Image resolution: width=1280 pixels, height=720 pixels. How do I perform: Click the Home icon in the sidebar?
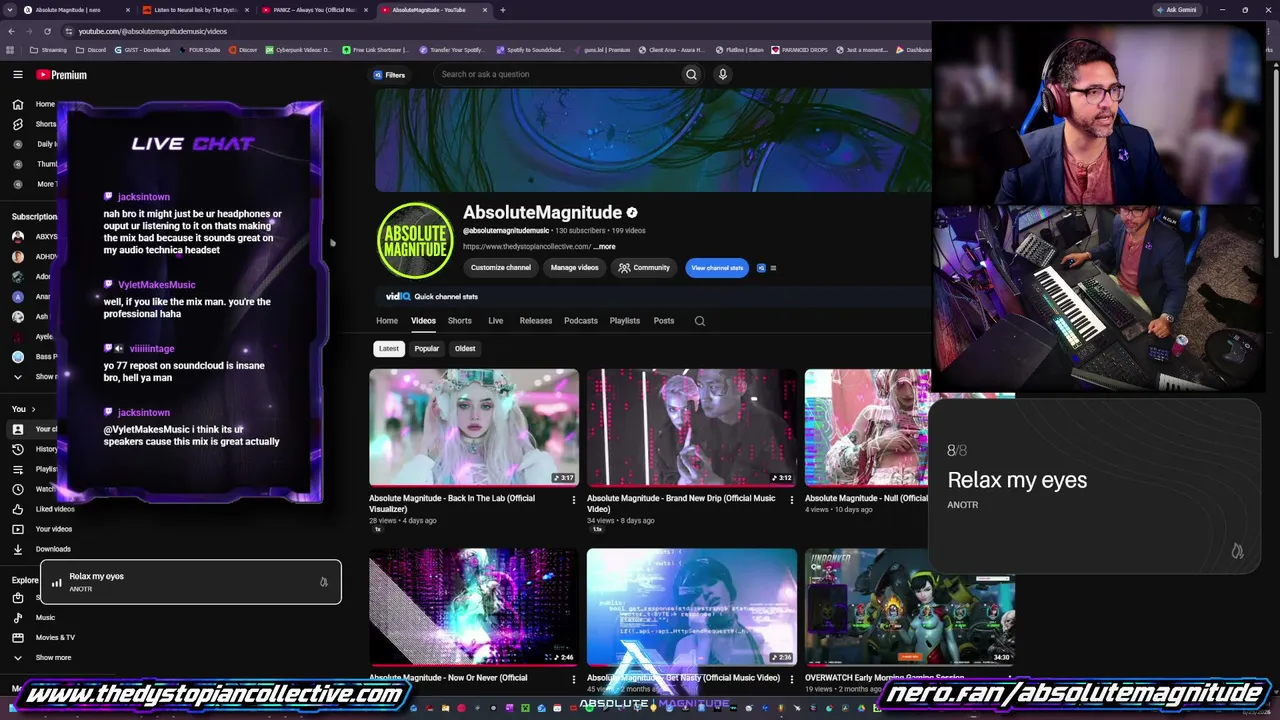click(18, 104)
